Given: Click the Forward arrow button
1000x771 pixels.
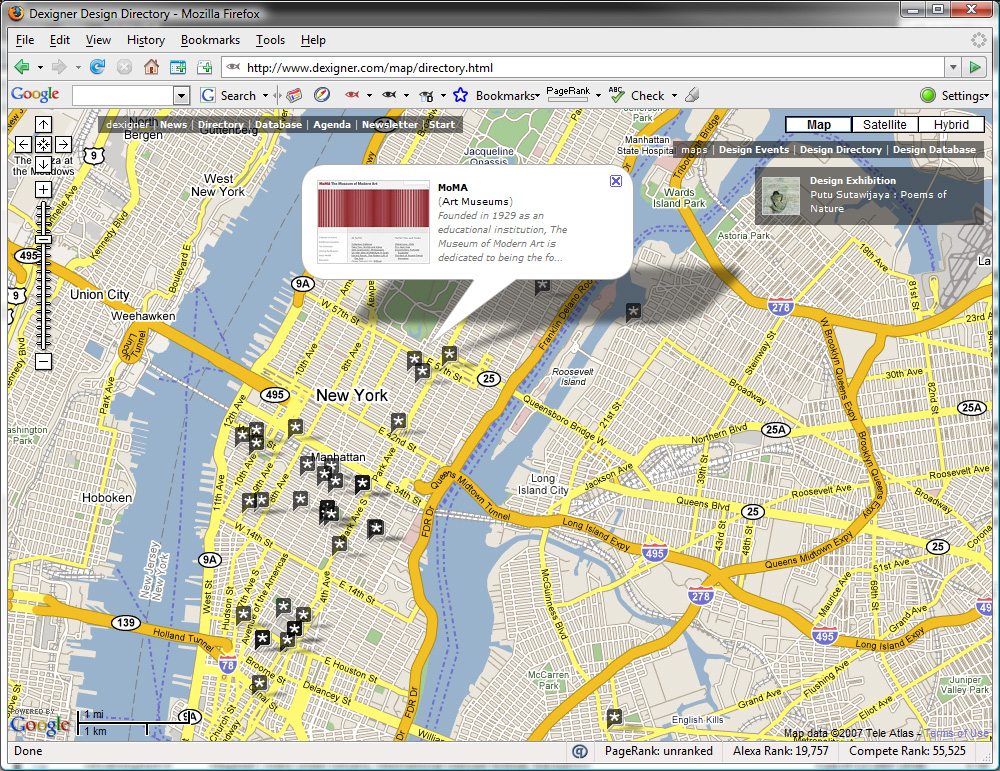Looking at the screenshot, I should point(59,67).
